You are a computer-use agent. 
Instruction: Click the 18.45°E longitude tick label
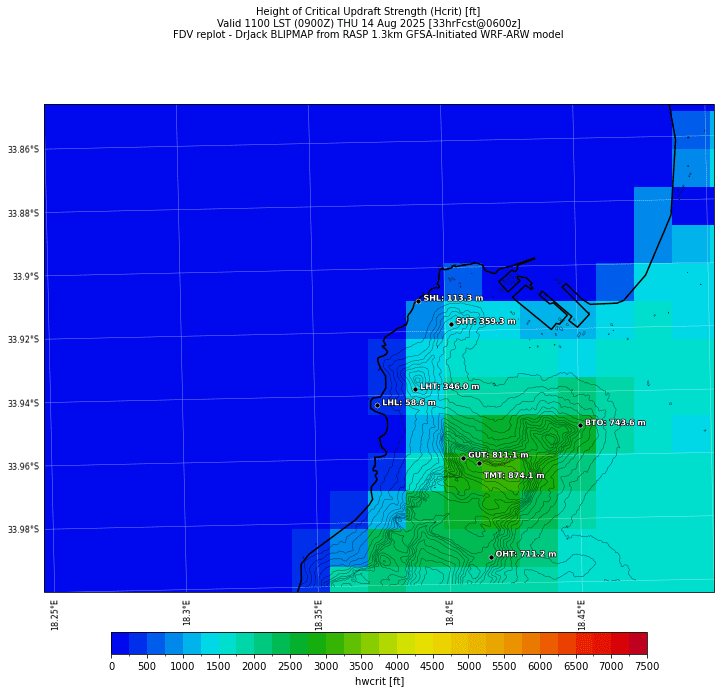point(581,615)
